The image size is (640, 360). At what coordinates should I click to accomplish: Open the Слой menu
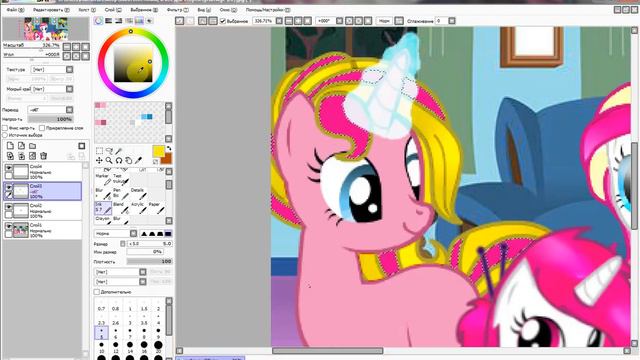coord(113,10)
